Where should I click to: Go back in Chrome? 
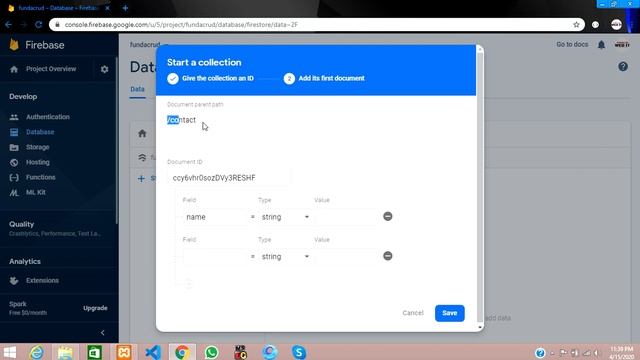click(9, 24)
